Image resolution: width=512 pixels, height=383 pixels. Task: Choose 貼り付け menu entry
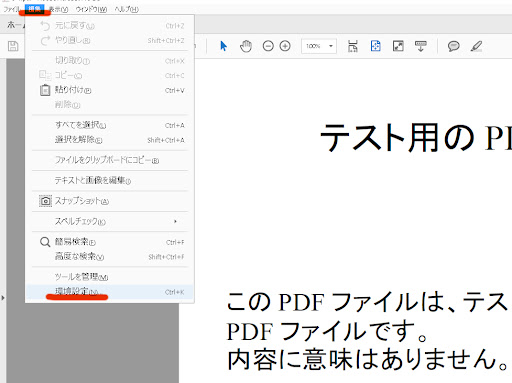pyautogui.click(x=110, y=90)
